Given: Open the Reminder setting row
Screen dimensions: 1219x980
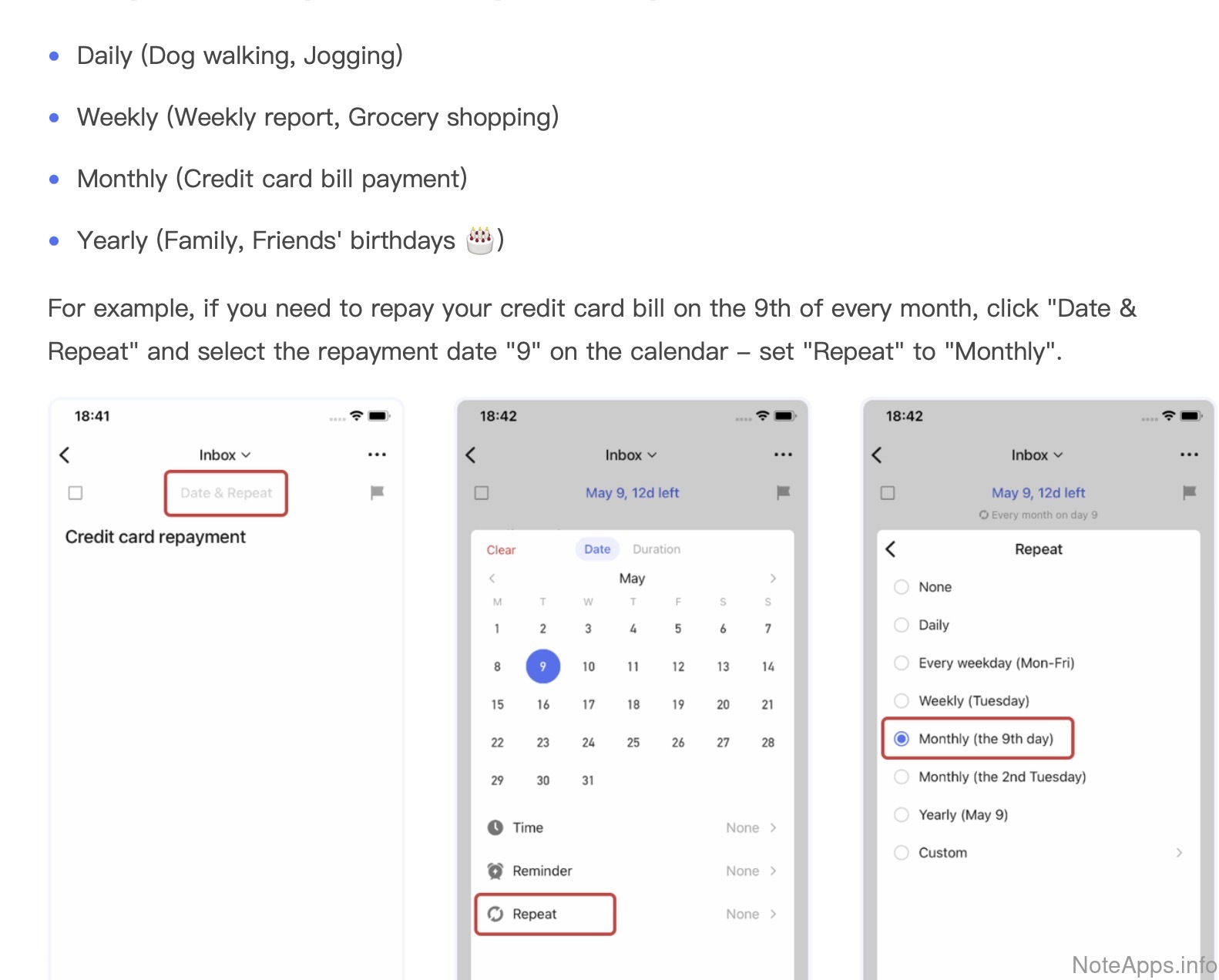Looking at the screenshot, I should click(632, 871).
